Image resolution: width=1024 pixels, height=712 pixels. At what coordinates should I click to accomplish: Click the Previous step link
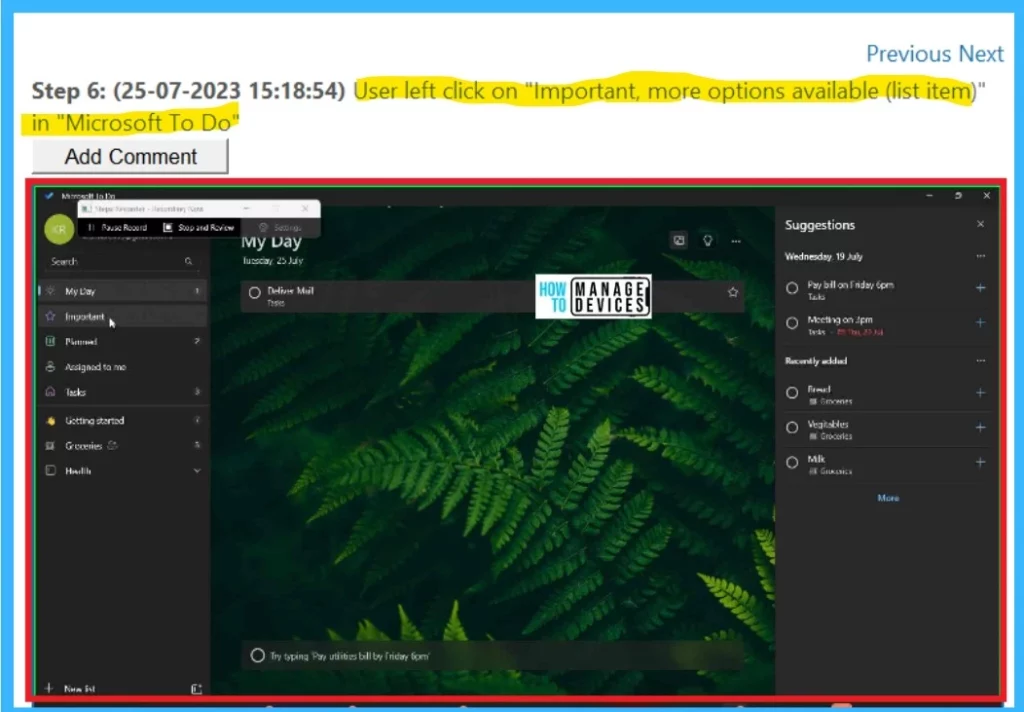pyautogui.click(x=909, y=54)
